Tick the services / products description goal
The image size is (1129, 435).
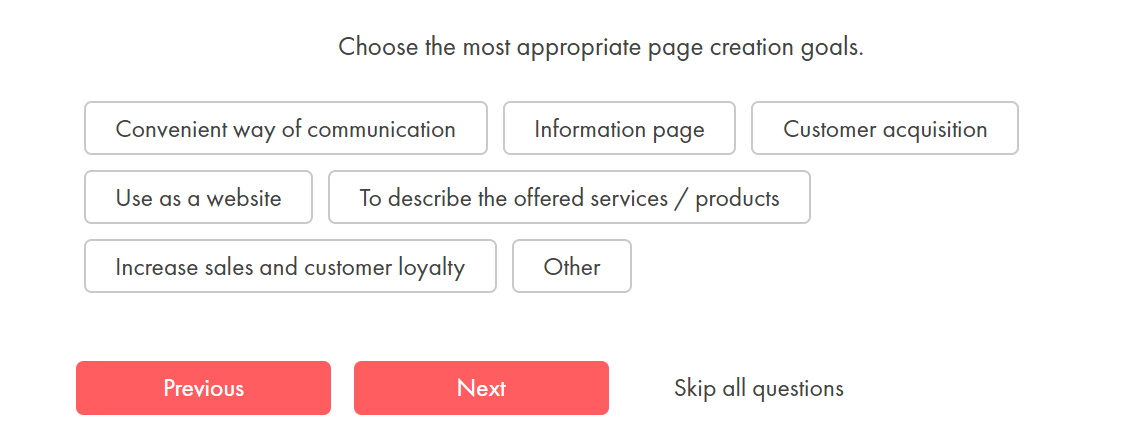click(x=570, y=197)
